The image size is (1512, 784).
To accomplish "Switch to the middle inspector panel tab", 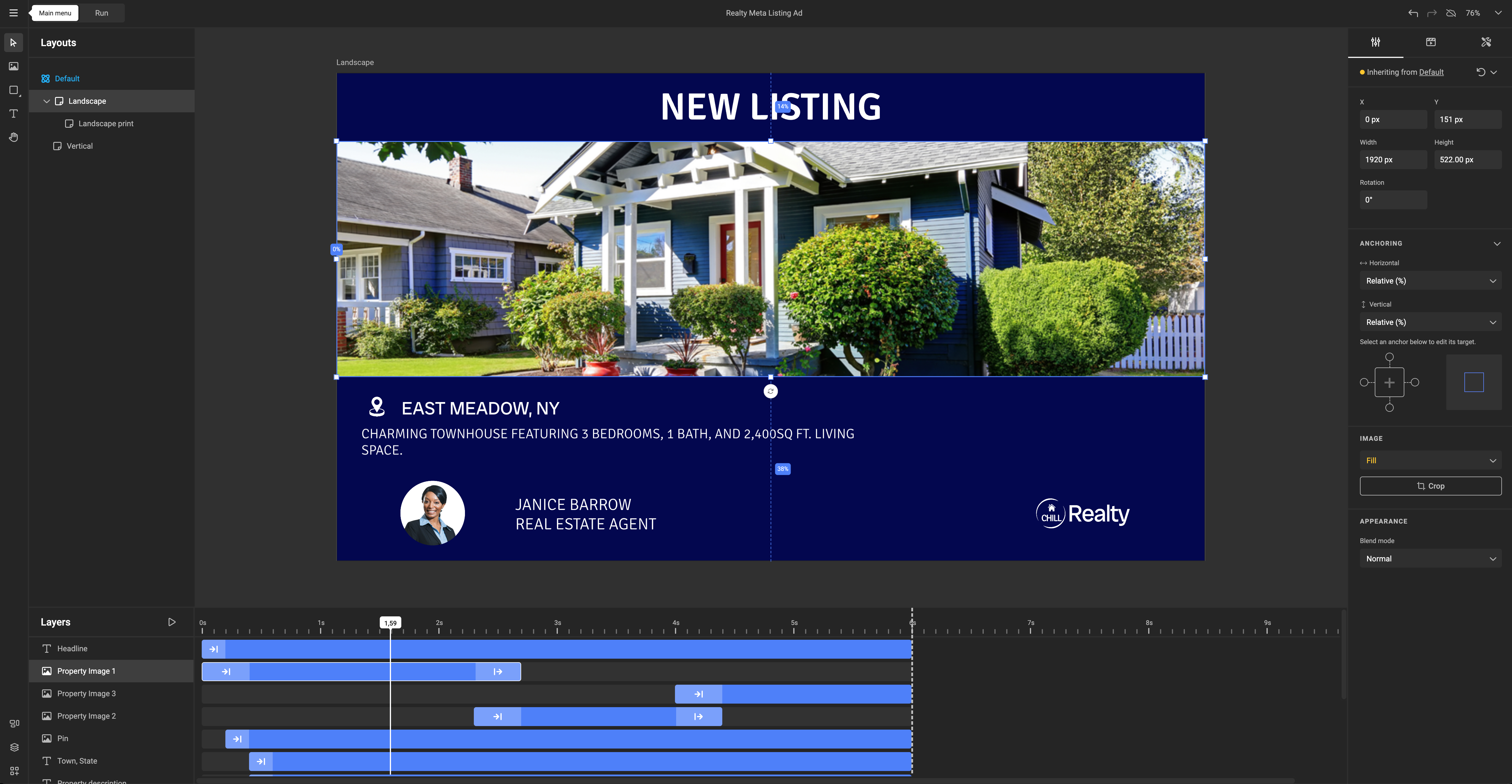I will click(1430, 42).
